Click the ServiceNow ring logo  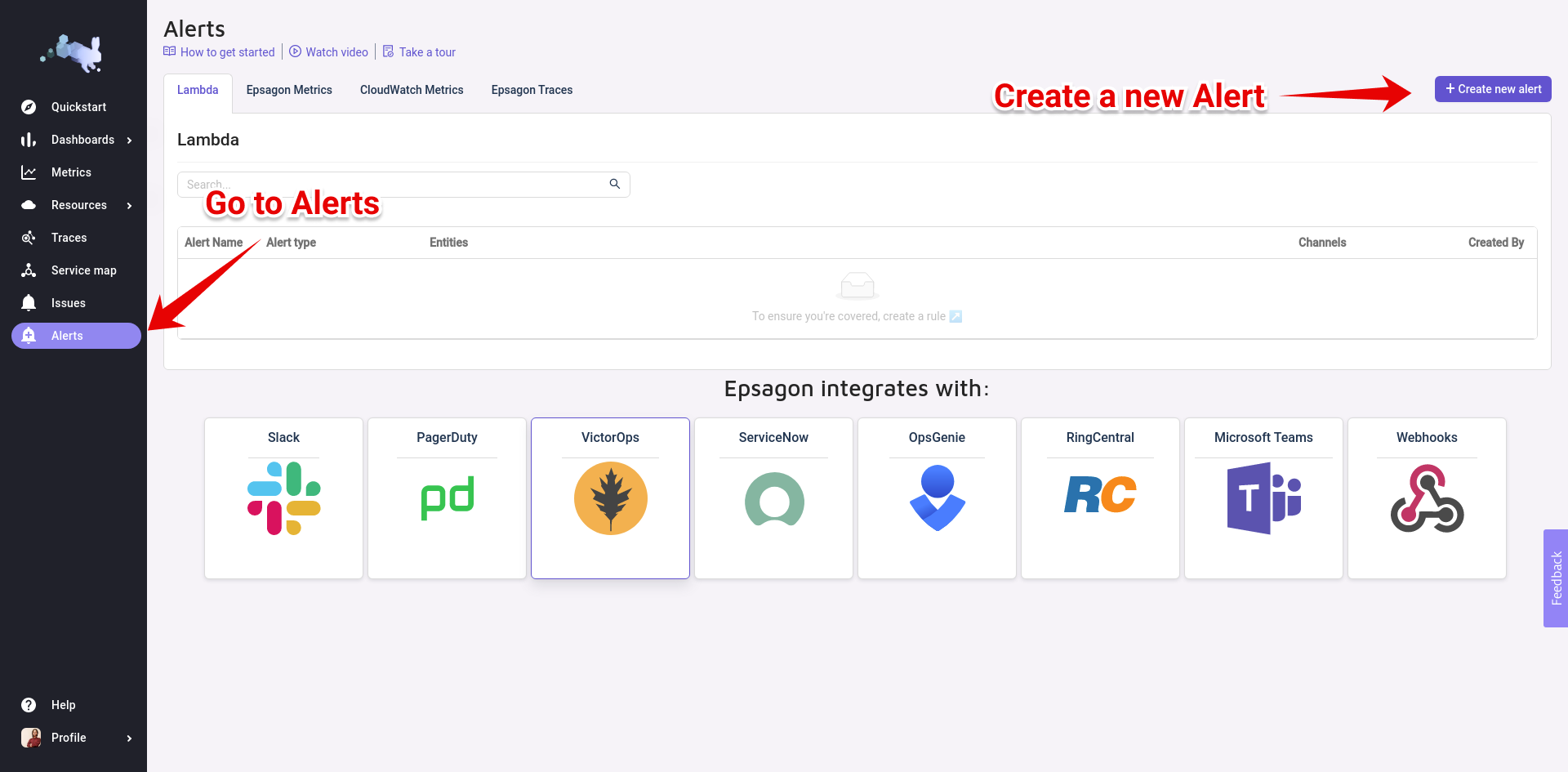(774, 499)
